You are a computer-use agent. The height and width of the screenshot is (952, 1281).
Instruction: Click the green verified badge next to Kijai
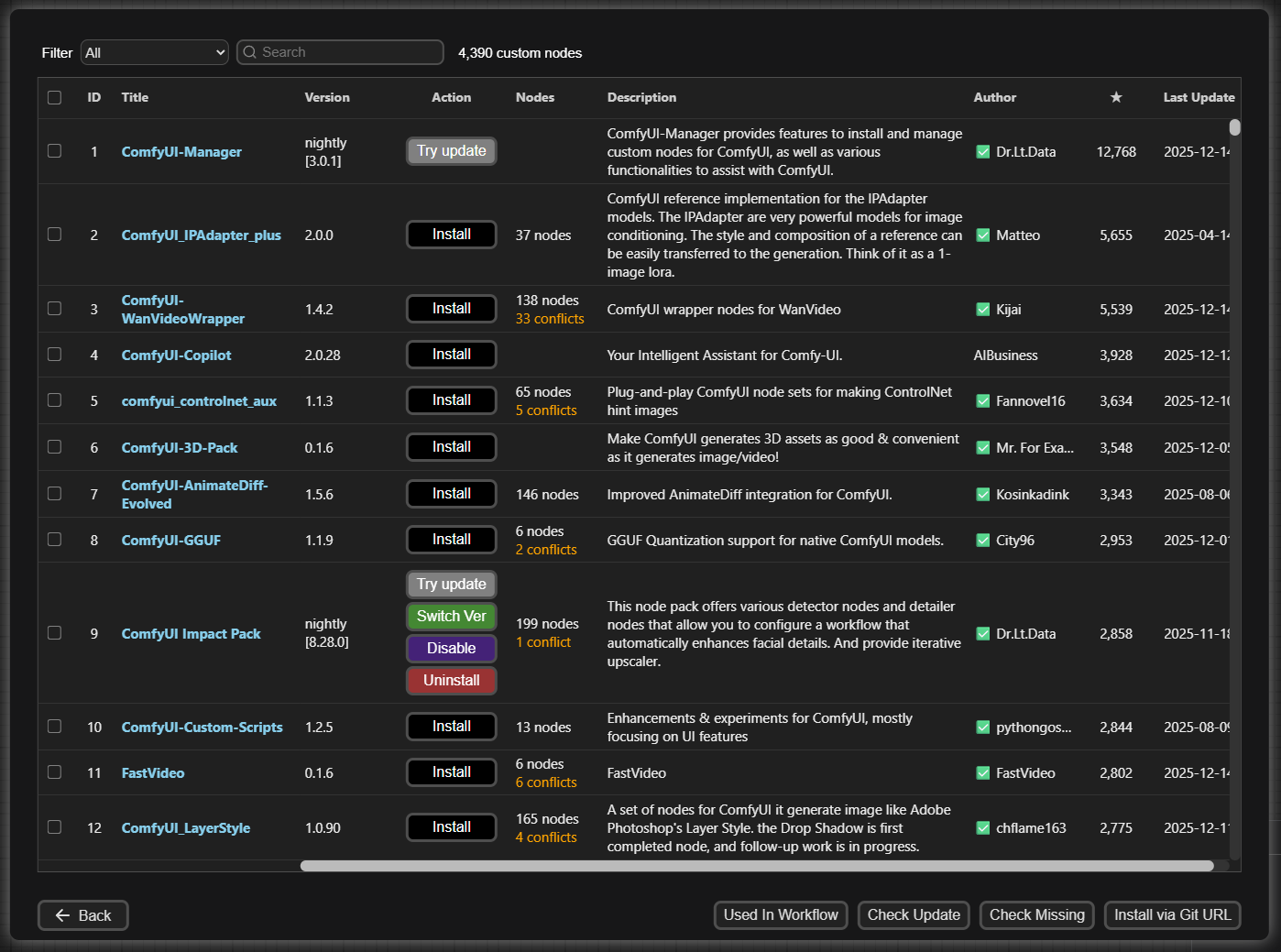tap(982, 310)
